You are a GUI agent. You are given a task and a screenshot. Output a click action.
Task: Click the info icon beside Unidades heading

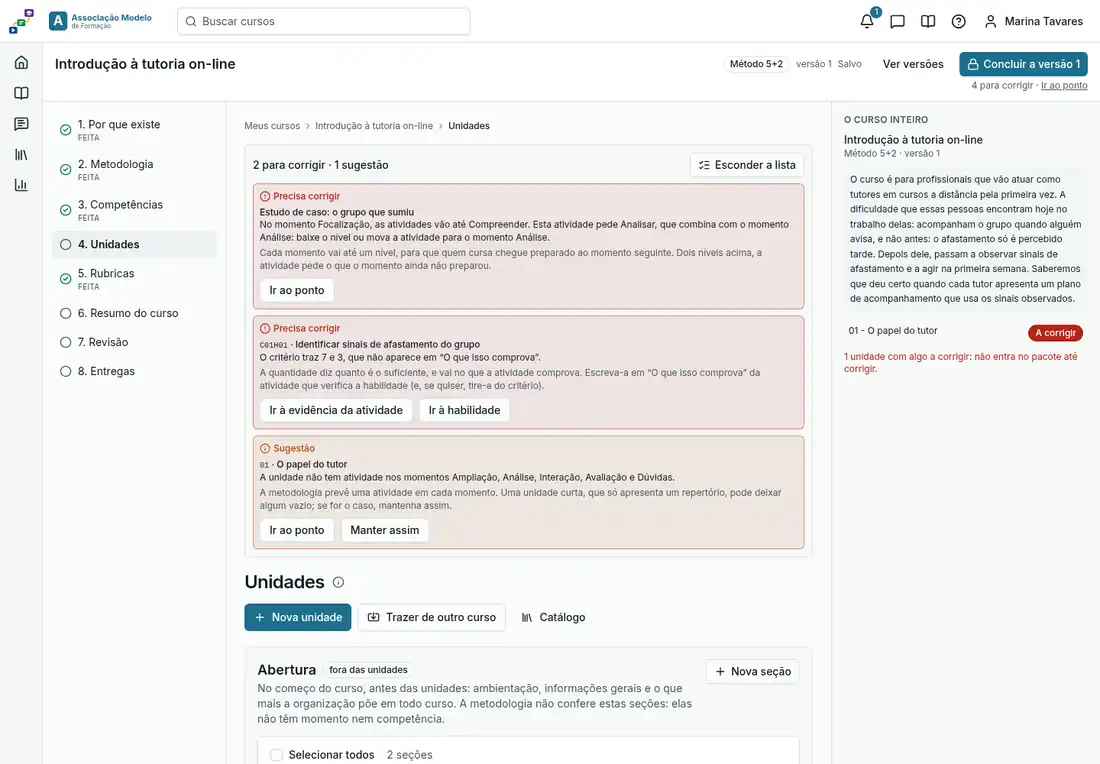pos(338,582)
